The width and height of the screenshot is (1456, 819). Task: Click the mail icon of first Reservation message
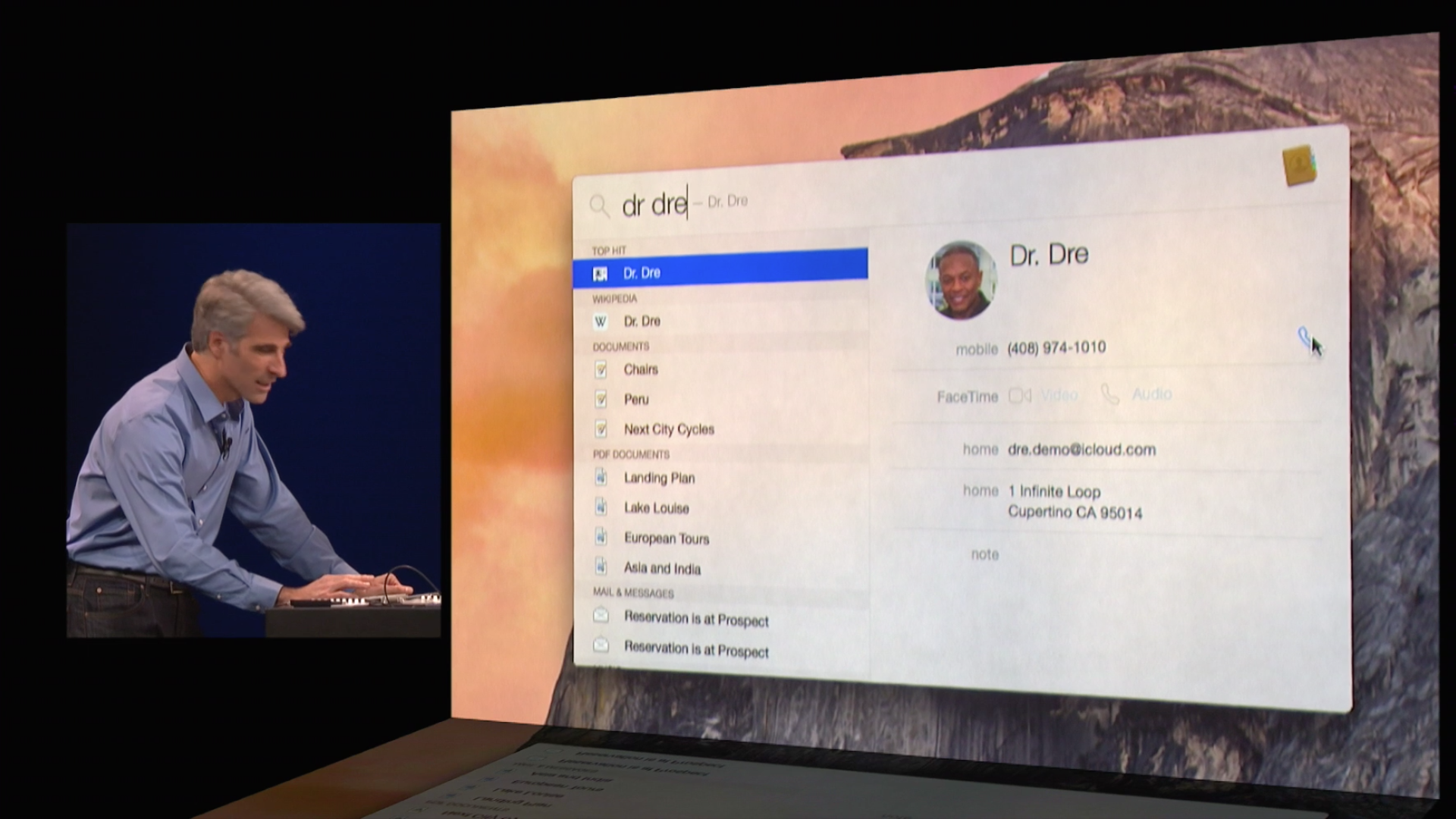[x=601, y=615]
